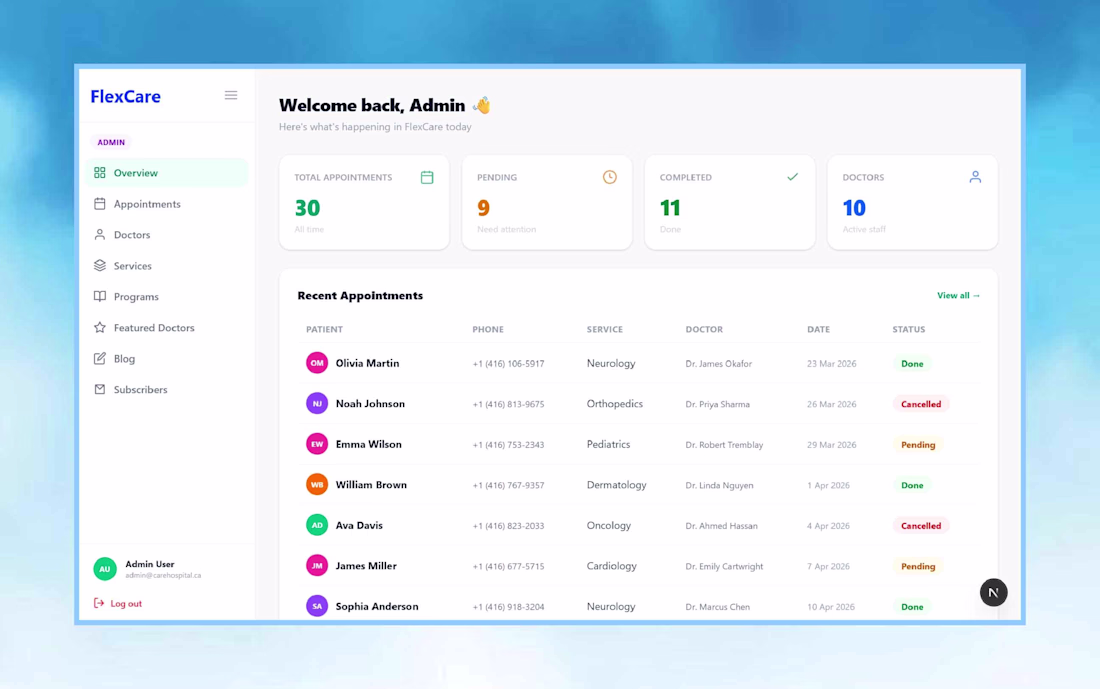Click Done status for Sophia Anderson
Image resolution: width=1100 pixels, height=689 pixels.
[x=912, y=607]
